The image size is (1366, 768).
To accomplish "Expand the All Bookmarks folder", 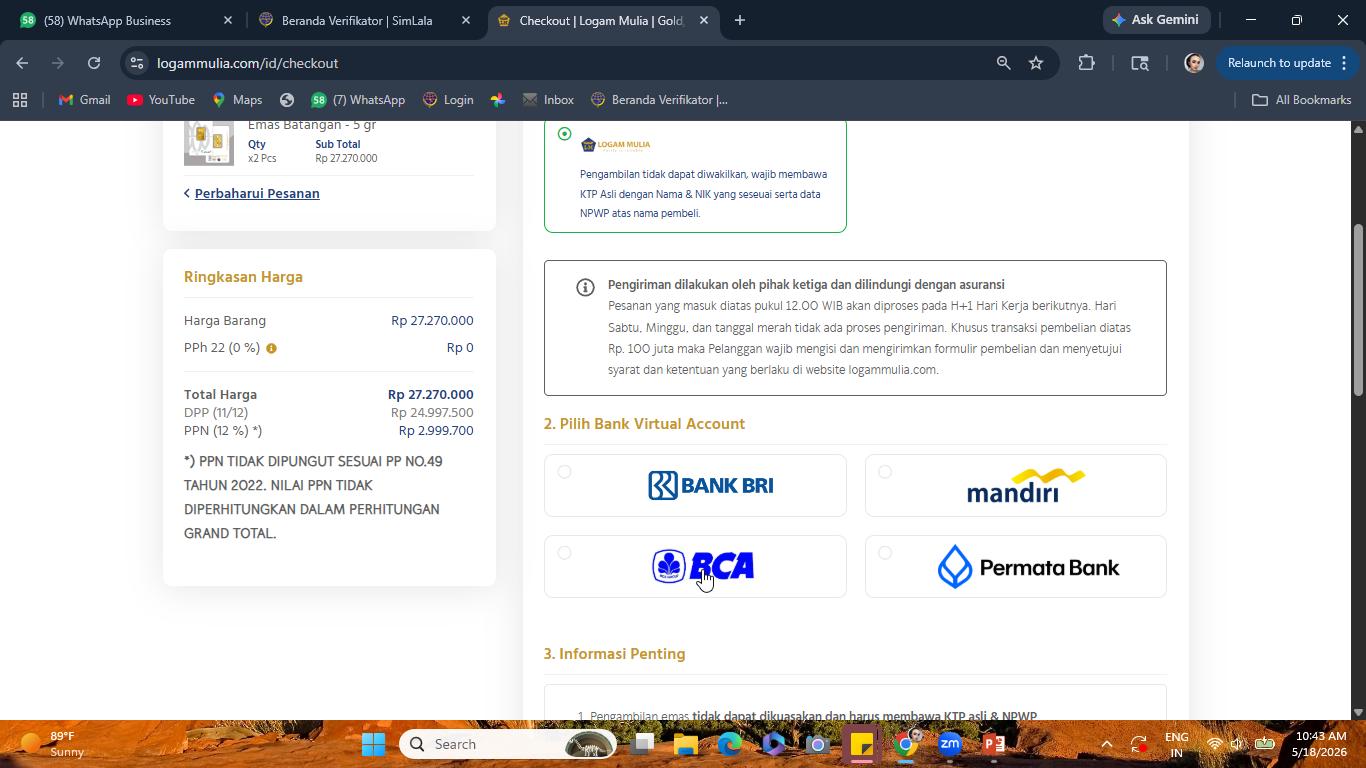I will click(1301, 100).
